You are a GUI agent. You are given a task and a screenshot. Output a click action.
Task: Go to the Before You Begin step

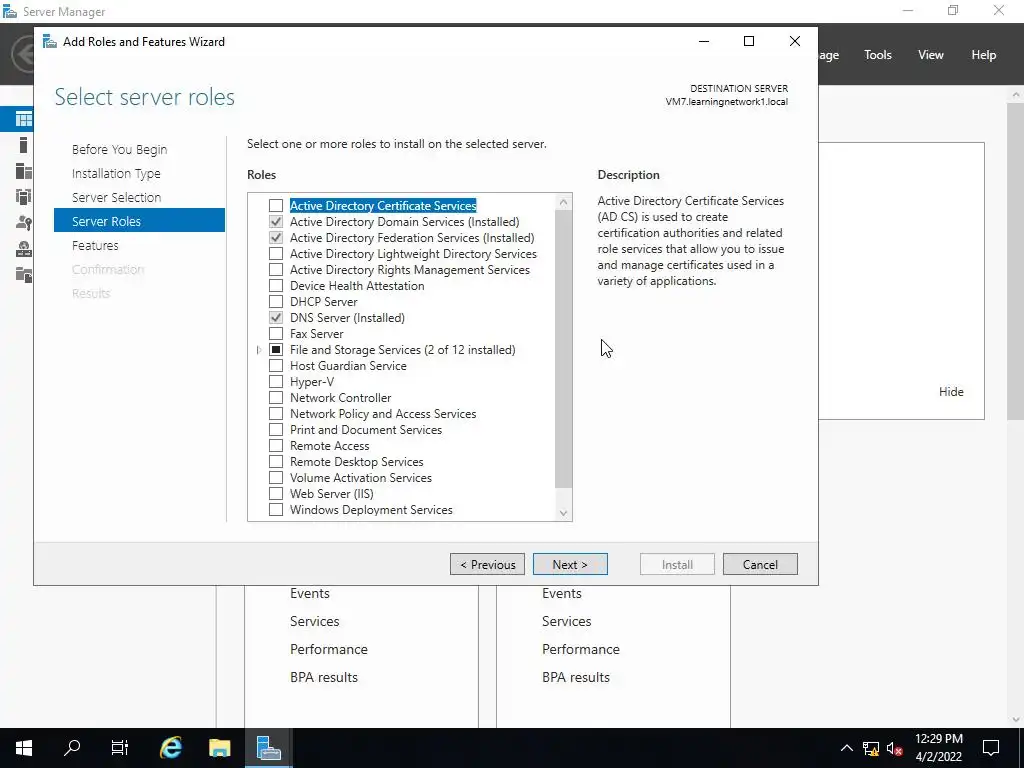click(120, 150)
